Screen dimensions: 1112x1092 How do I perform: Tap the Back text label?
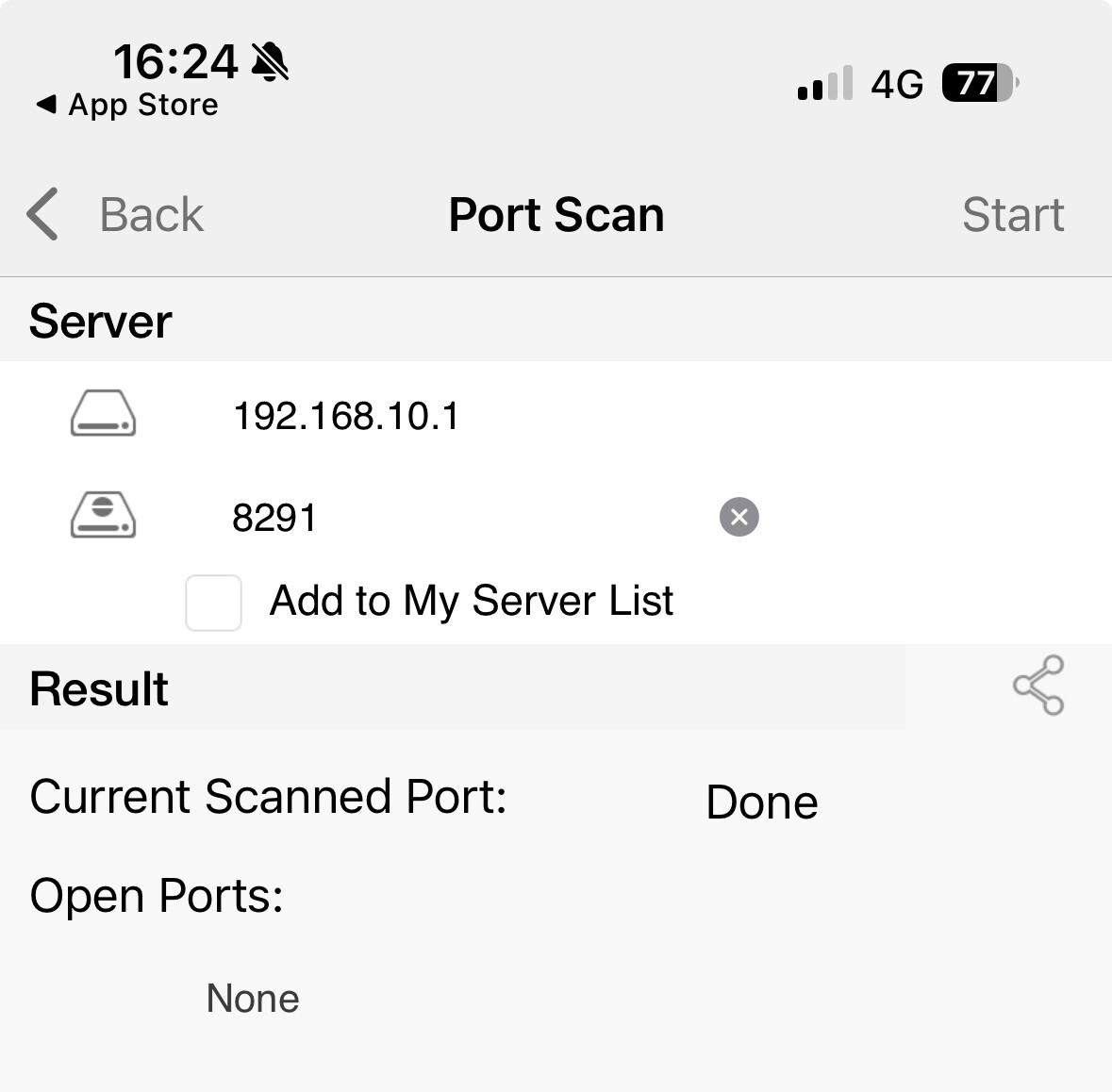pos(151,215)
